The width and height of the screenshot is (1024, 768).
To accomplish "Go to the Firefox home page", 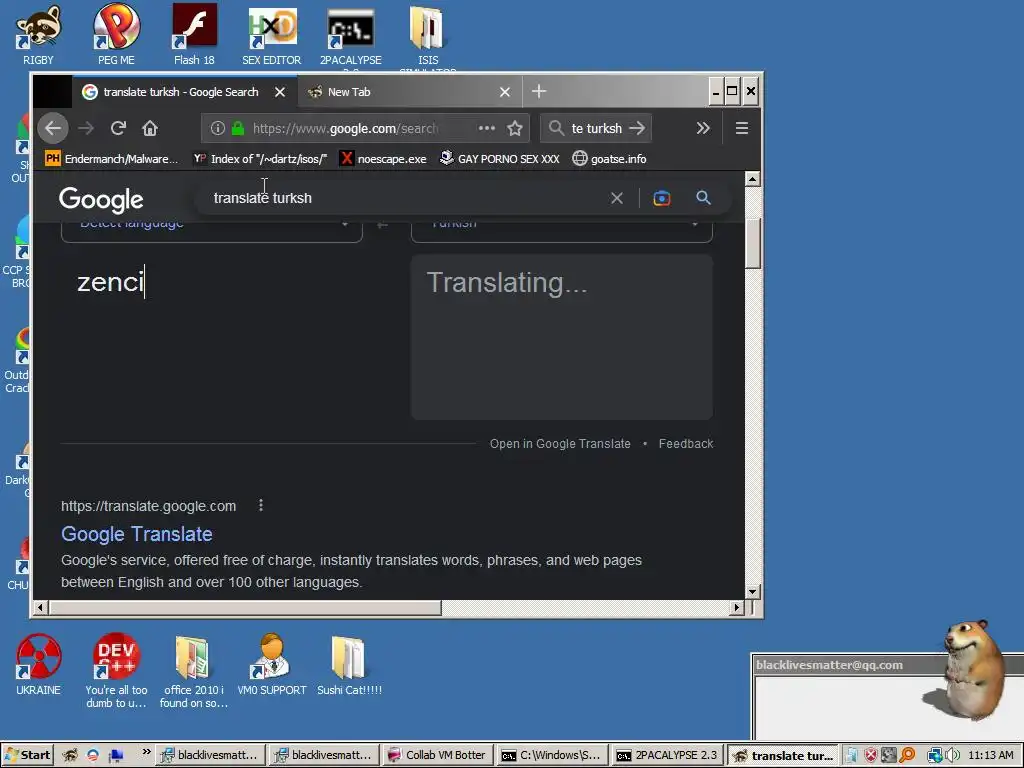I will tap(150, 128).
